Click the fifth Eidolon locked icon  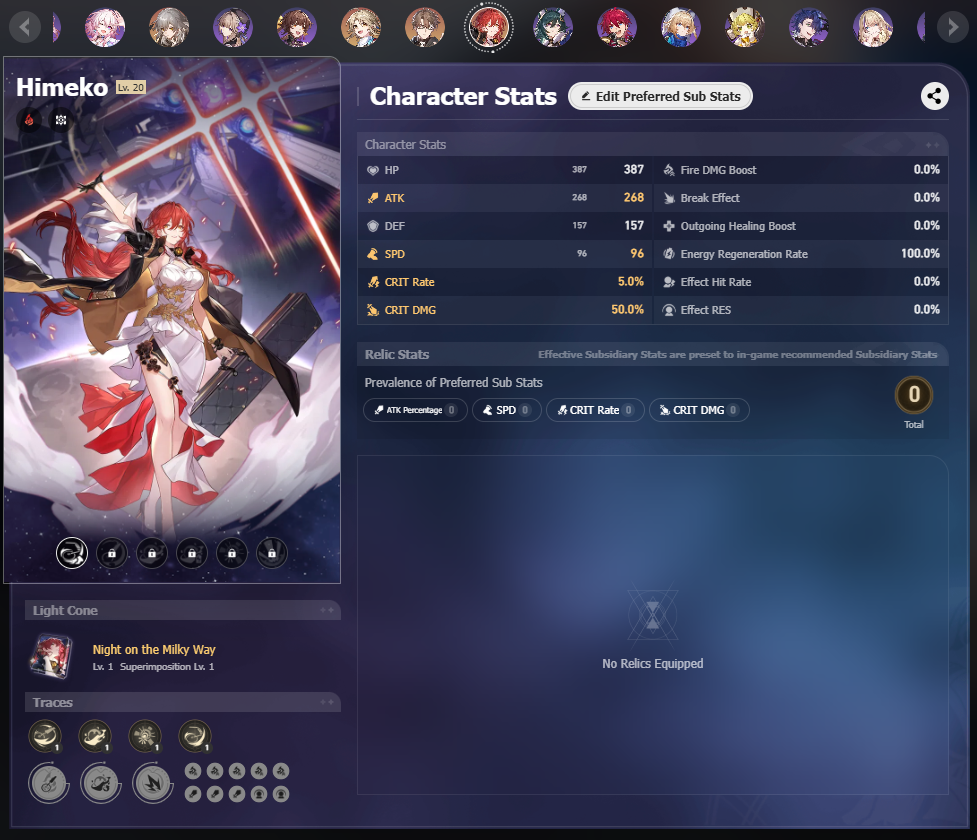pos(232,553)
